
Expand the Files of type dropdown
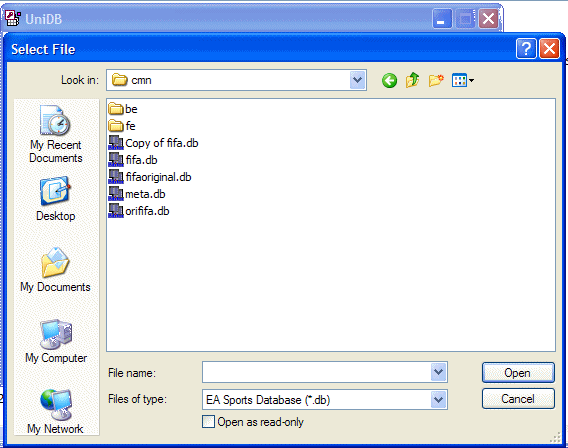point(439,400)
